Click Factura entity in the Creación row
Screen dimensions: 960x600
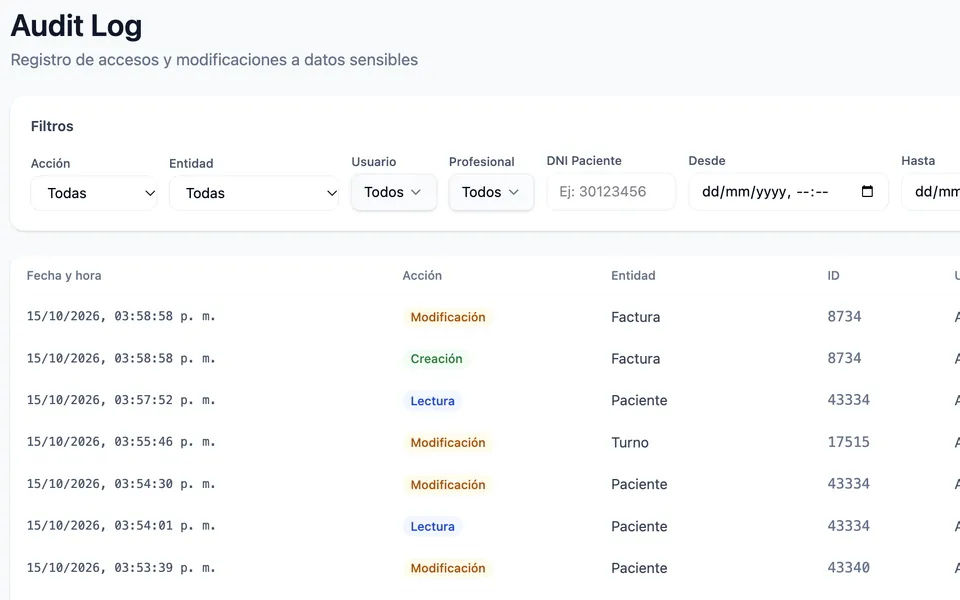(636, 359)
